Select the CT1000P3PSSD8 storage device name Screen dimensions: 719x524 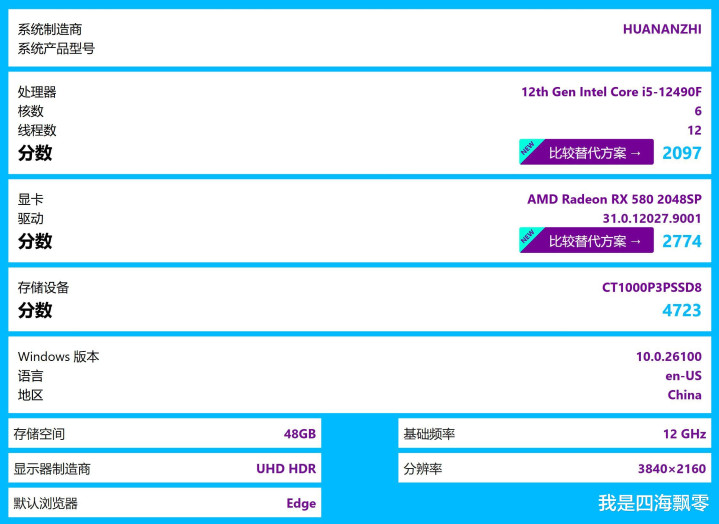click(x=652, y=288)
